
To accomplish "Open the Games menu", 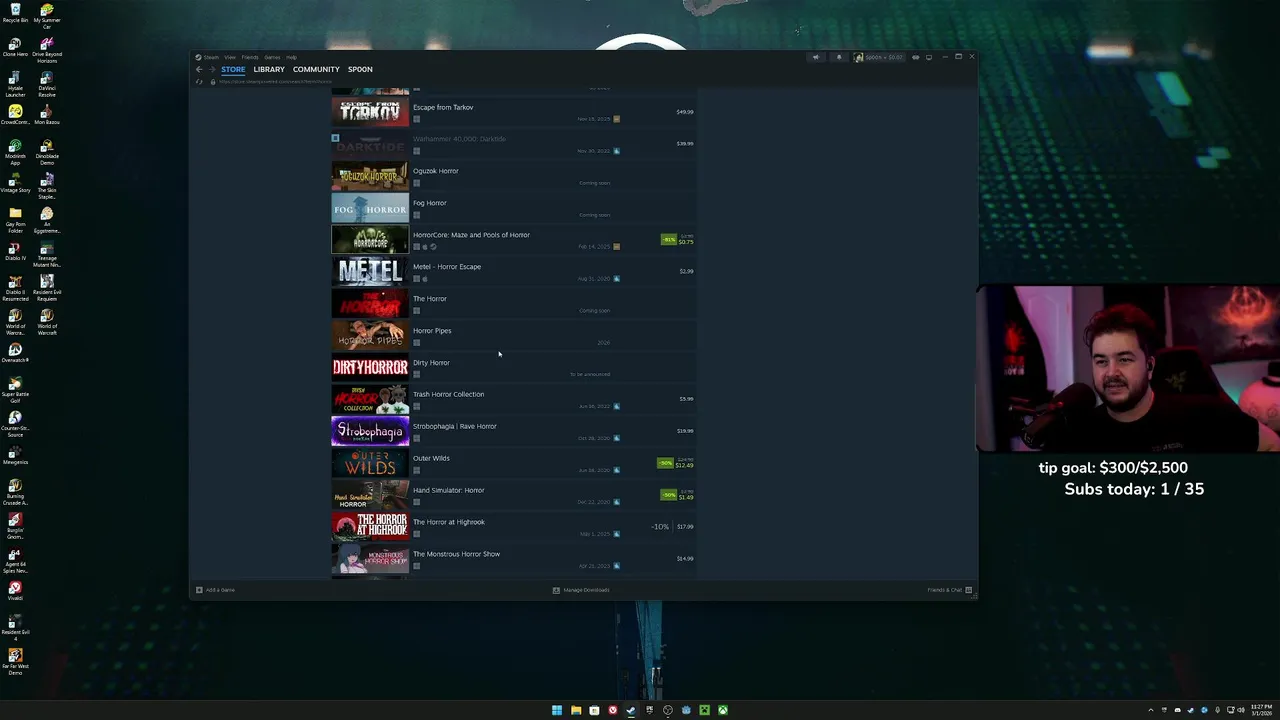I will coord(272,57).
